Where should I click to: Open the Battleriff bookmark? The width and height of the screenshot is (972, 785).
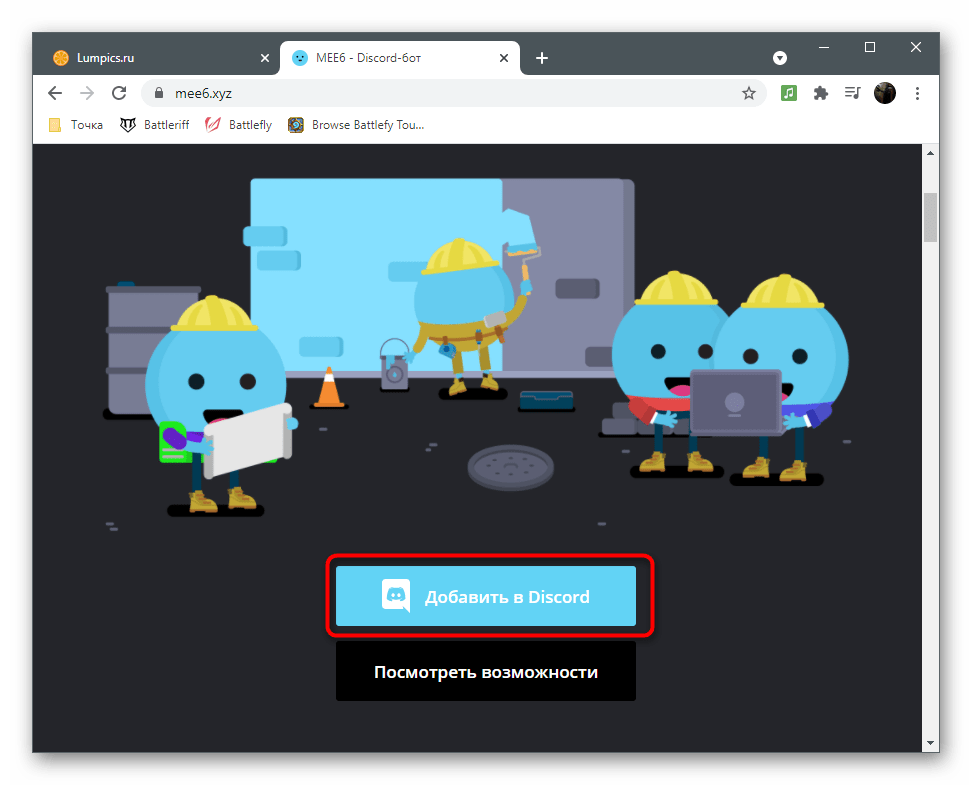(155, 125)
